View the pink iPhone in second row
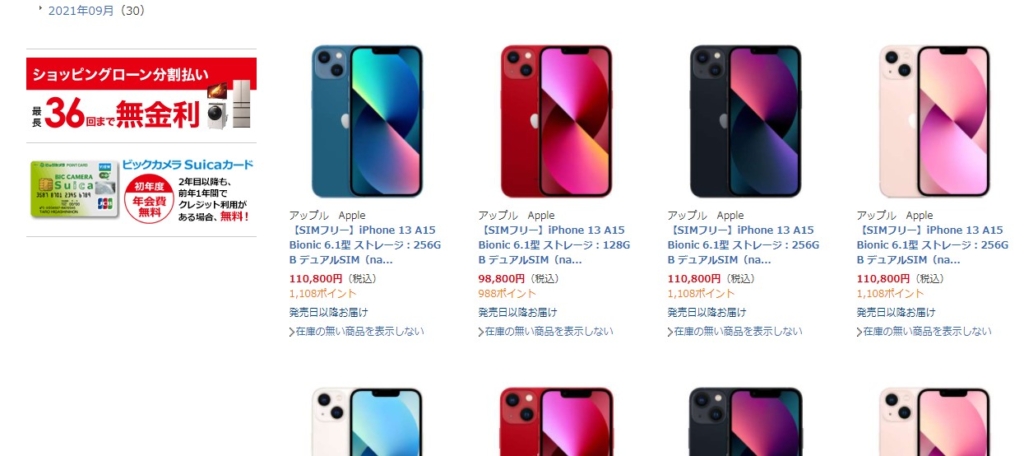1024x456 pixels. point(935,421)
